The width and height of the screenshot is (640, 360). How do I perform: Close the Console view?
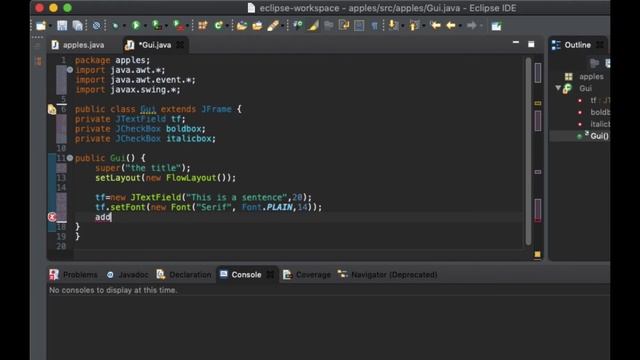click(270, 275)
